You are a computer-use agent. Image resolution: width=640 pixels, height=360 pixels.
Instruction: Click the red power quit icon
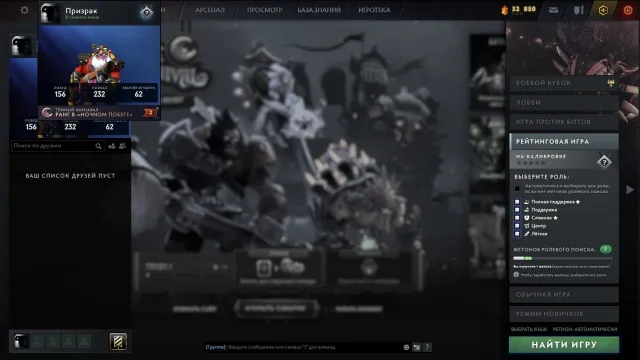pyautogui.click(x=628, y=10)
